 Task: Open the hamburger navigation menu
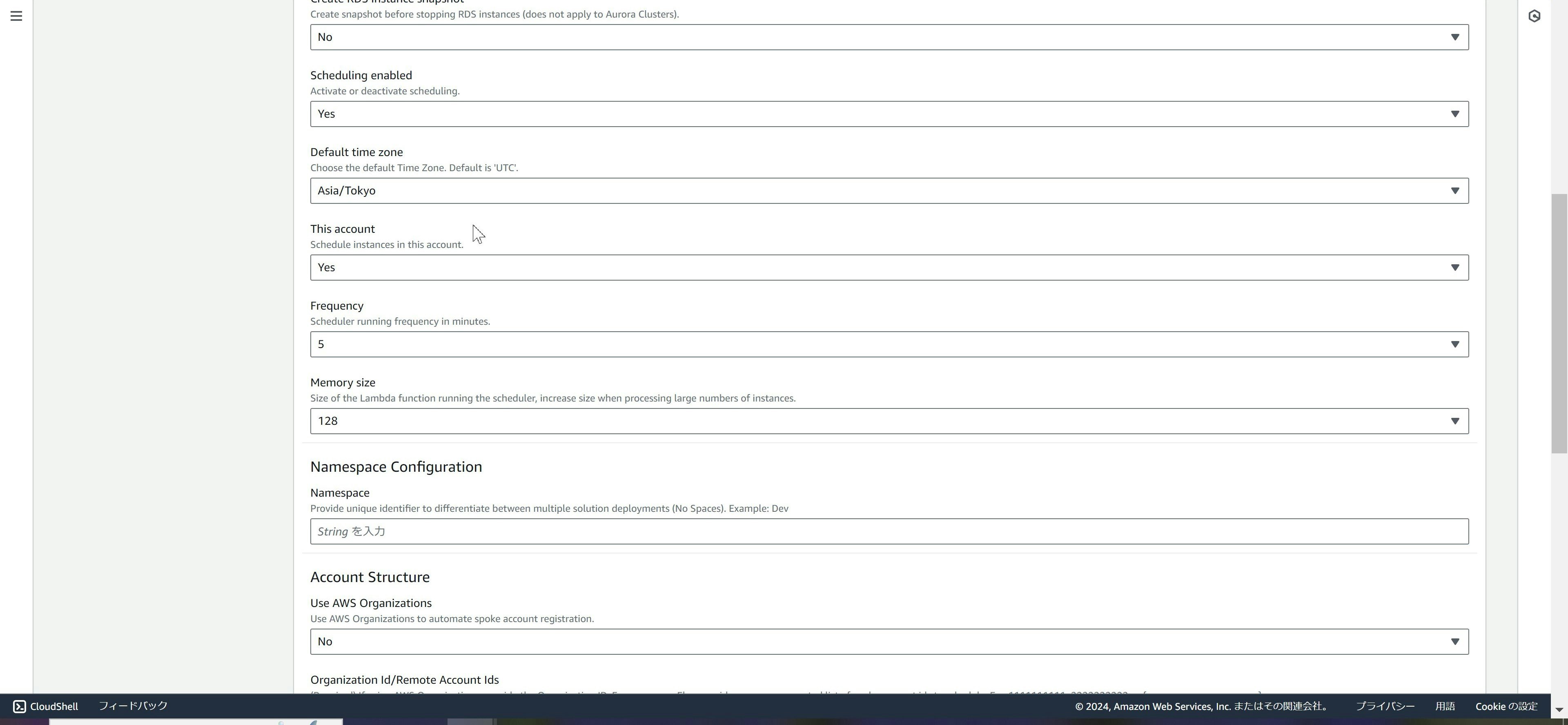click(16, 16)
